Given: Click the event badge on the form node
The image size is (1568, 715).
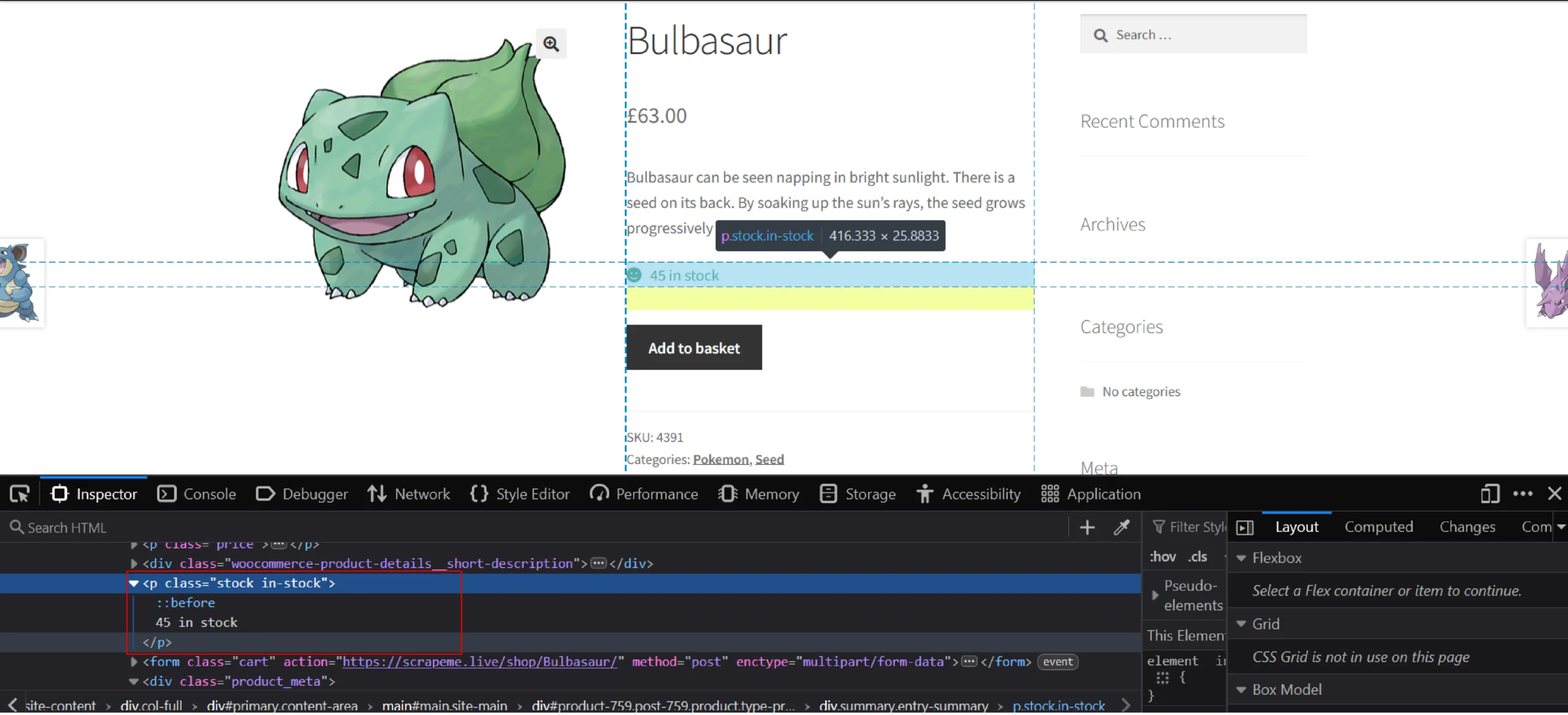Looking at the screenshot, I should click(1058, 662).
